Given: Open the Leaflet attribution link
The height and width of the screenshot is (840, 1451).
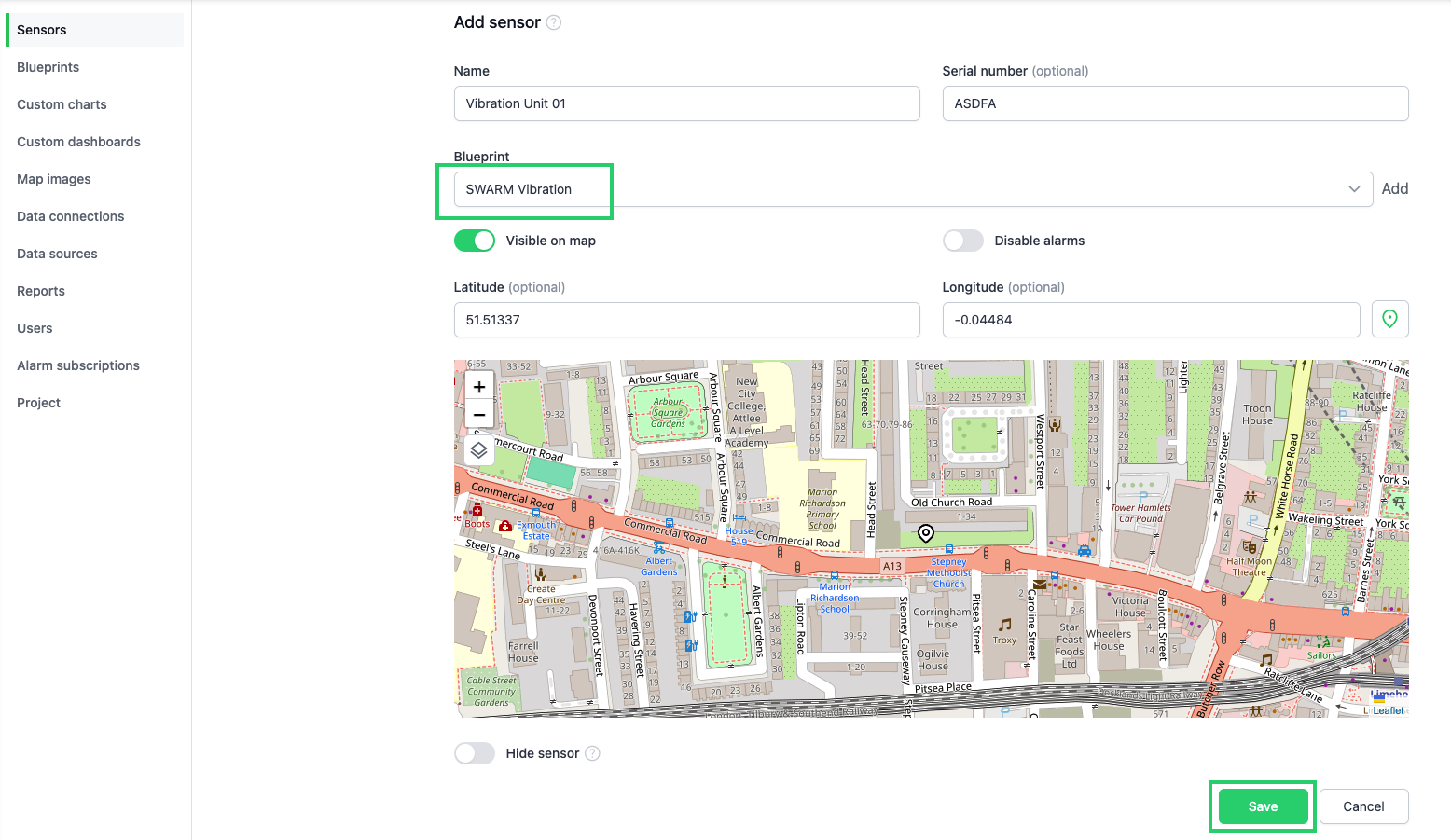Looking at the screenshot, I should coord(1388,709).
